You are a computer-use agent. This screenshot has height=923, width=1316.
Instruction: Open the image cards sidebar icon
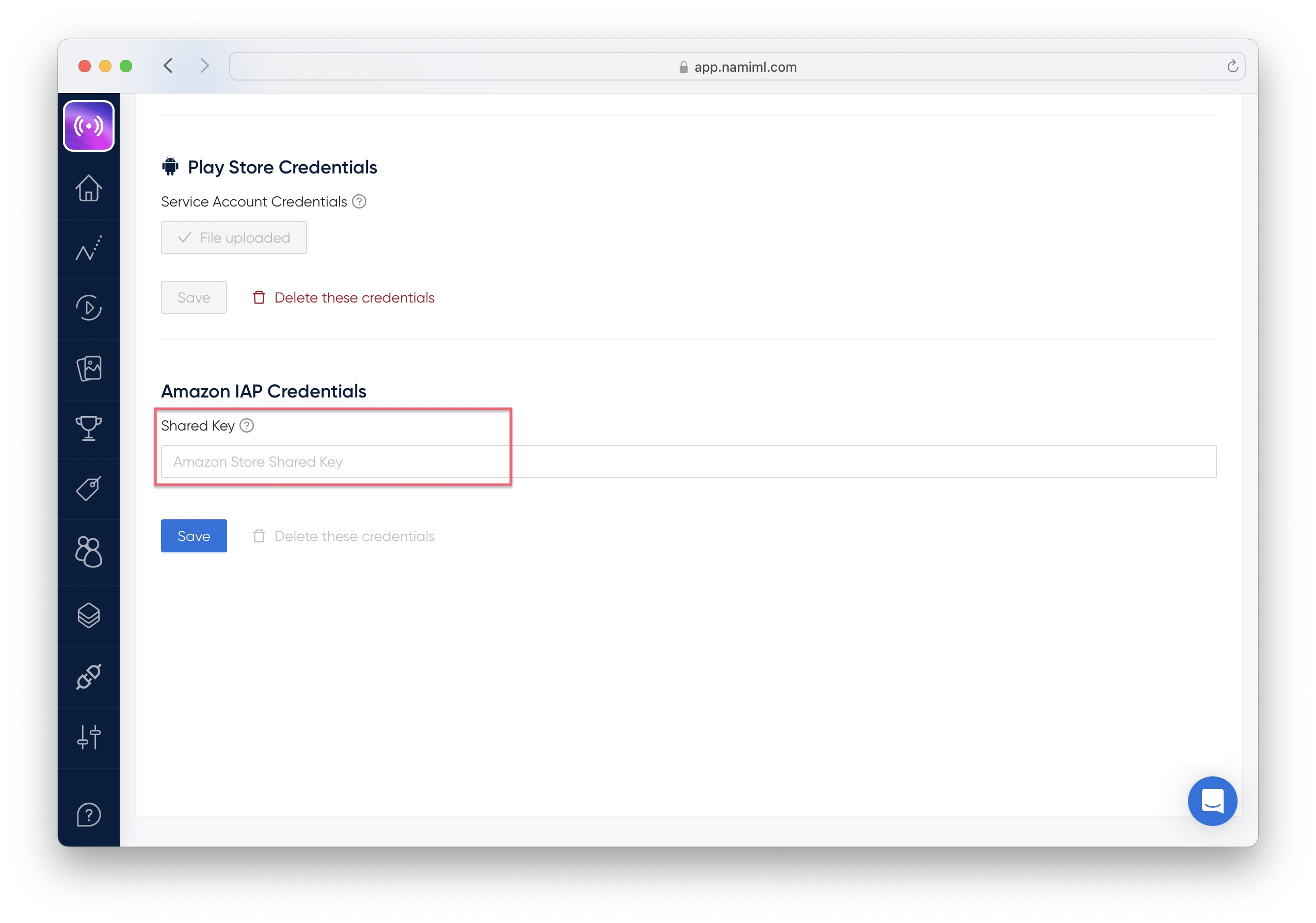pyautogui.click(x=88, y=369)
